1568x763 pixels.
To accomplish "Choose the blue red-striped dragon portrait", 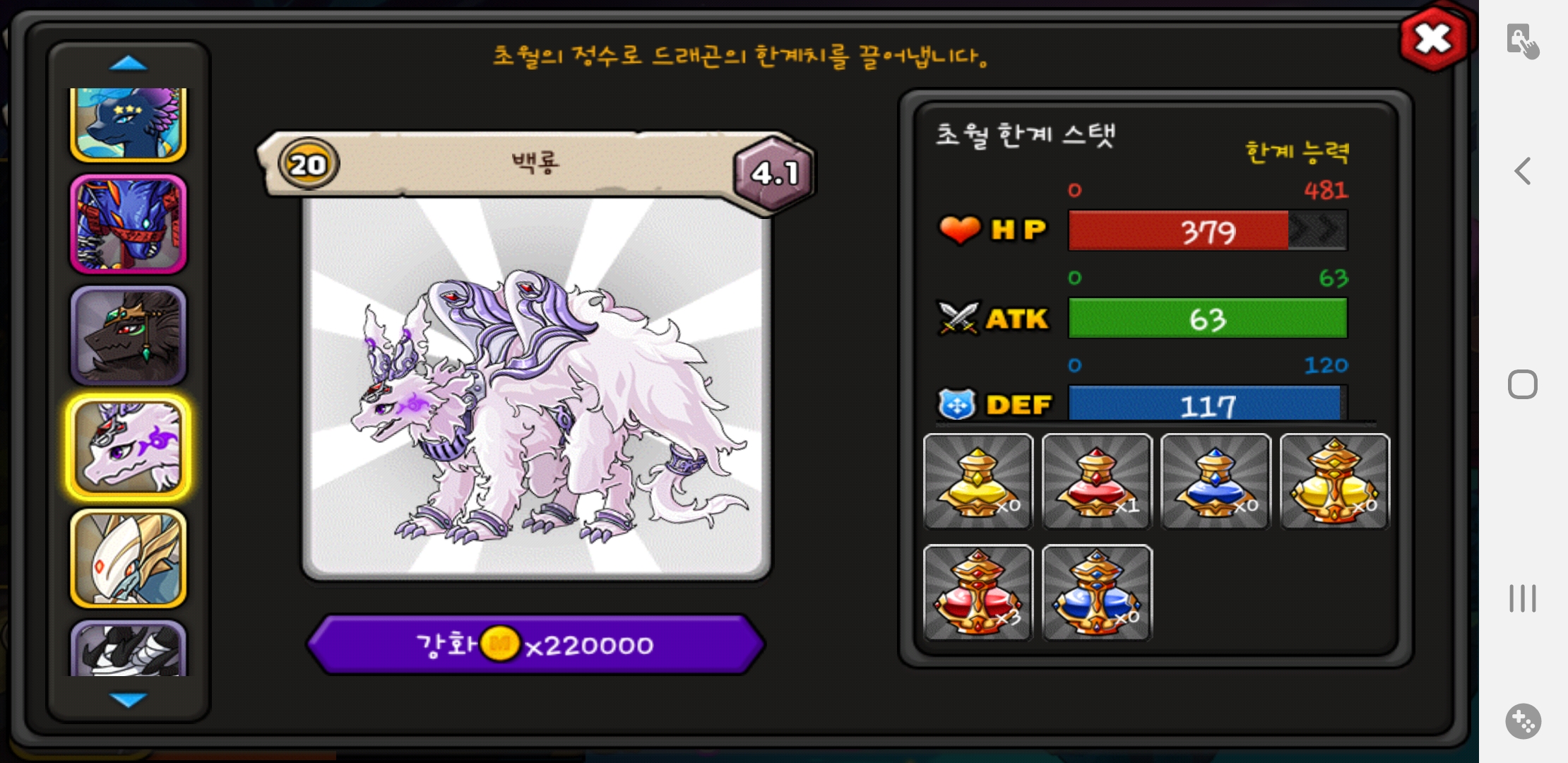I will click(x=129, y=225).
